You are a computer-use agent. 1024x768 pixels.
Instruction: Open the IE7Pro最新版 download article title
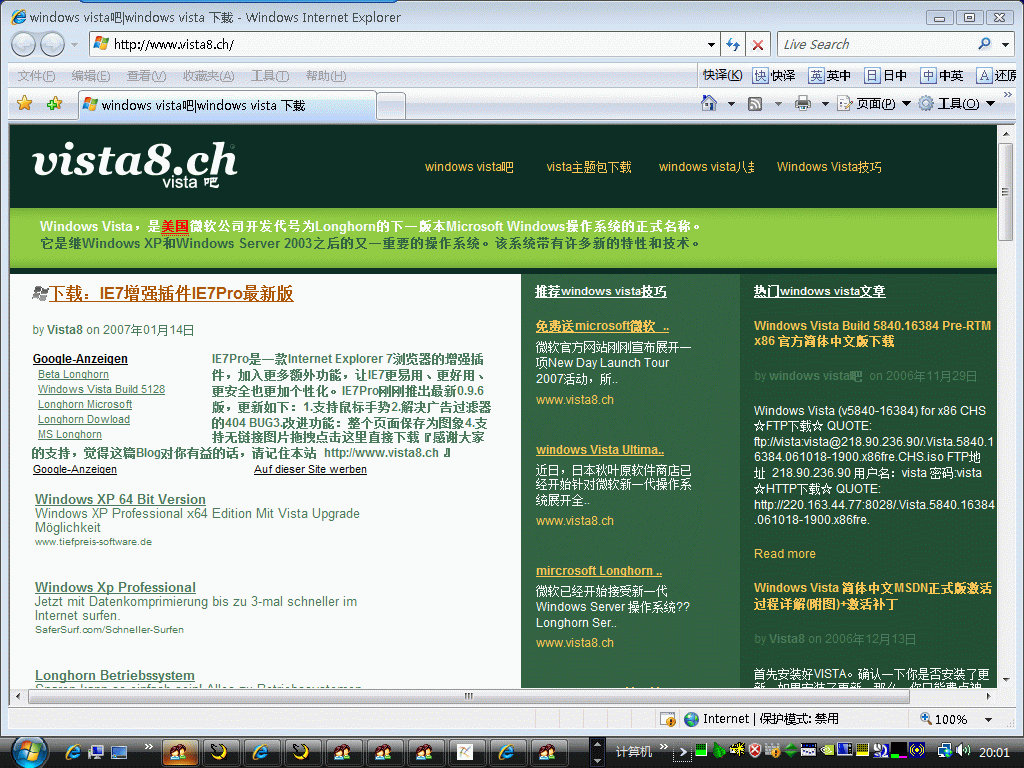coord(171,294)
